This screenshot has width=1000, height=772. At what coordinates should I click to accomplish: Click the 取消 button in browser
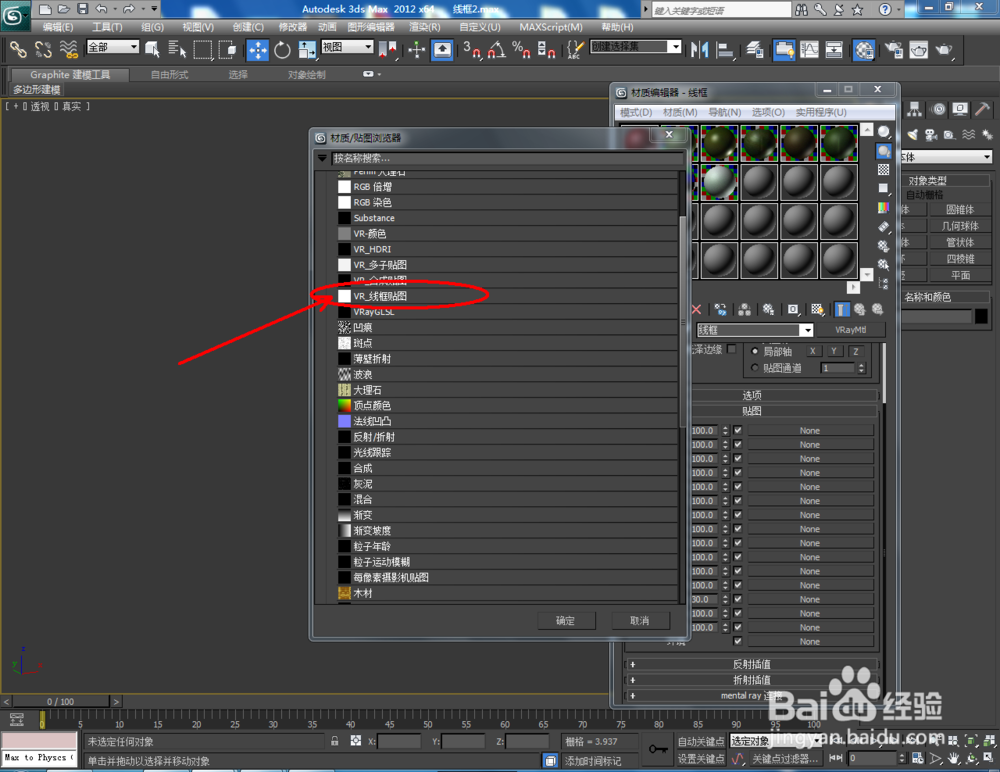coord(640,620)
